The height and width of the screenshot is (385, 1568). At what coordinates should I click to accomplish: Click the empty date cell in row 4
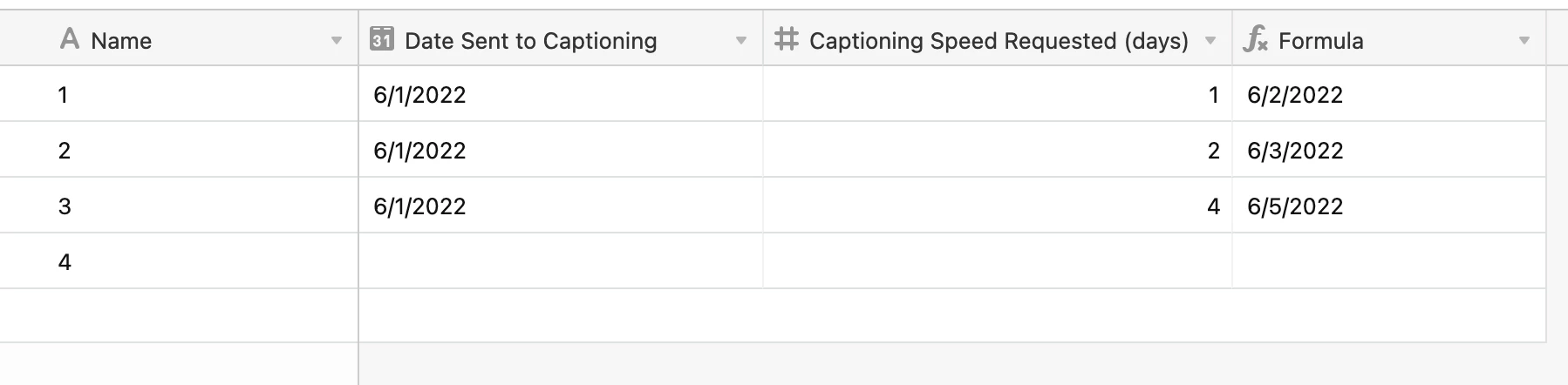(x=561, y=261)
